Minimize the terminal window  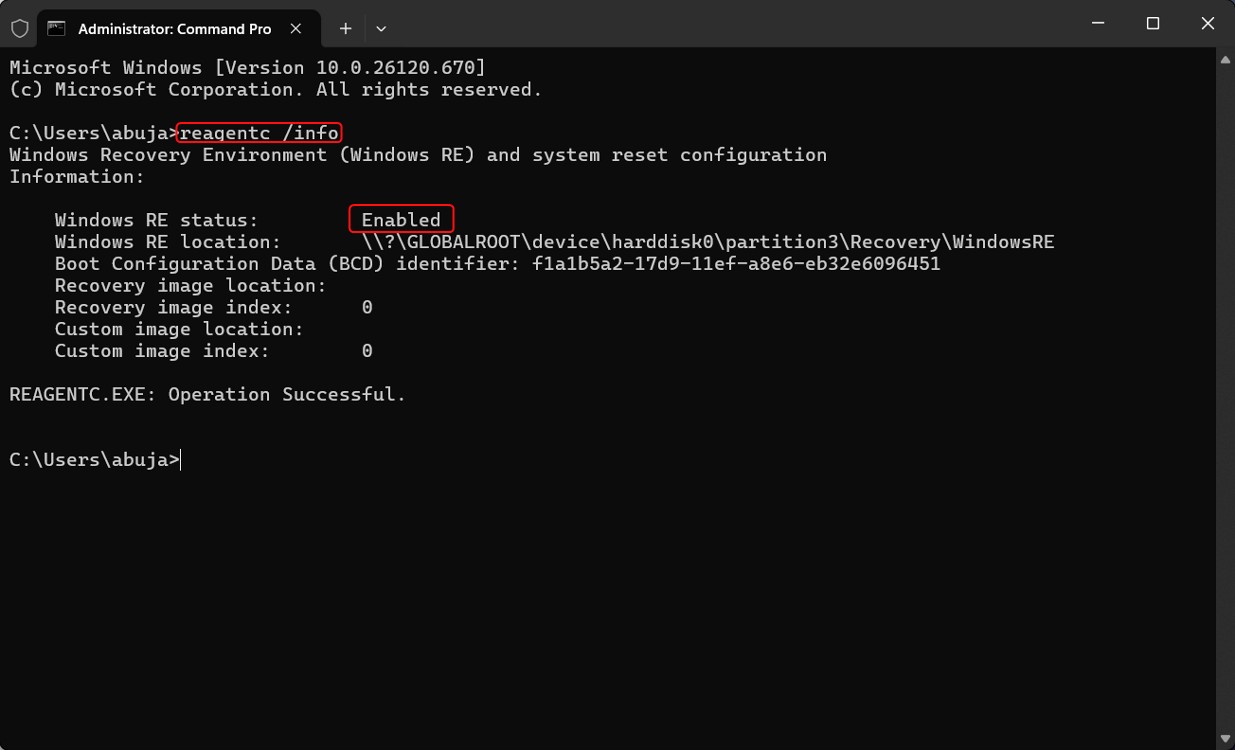tap(1097, 22)
